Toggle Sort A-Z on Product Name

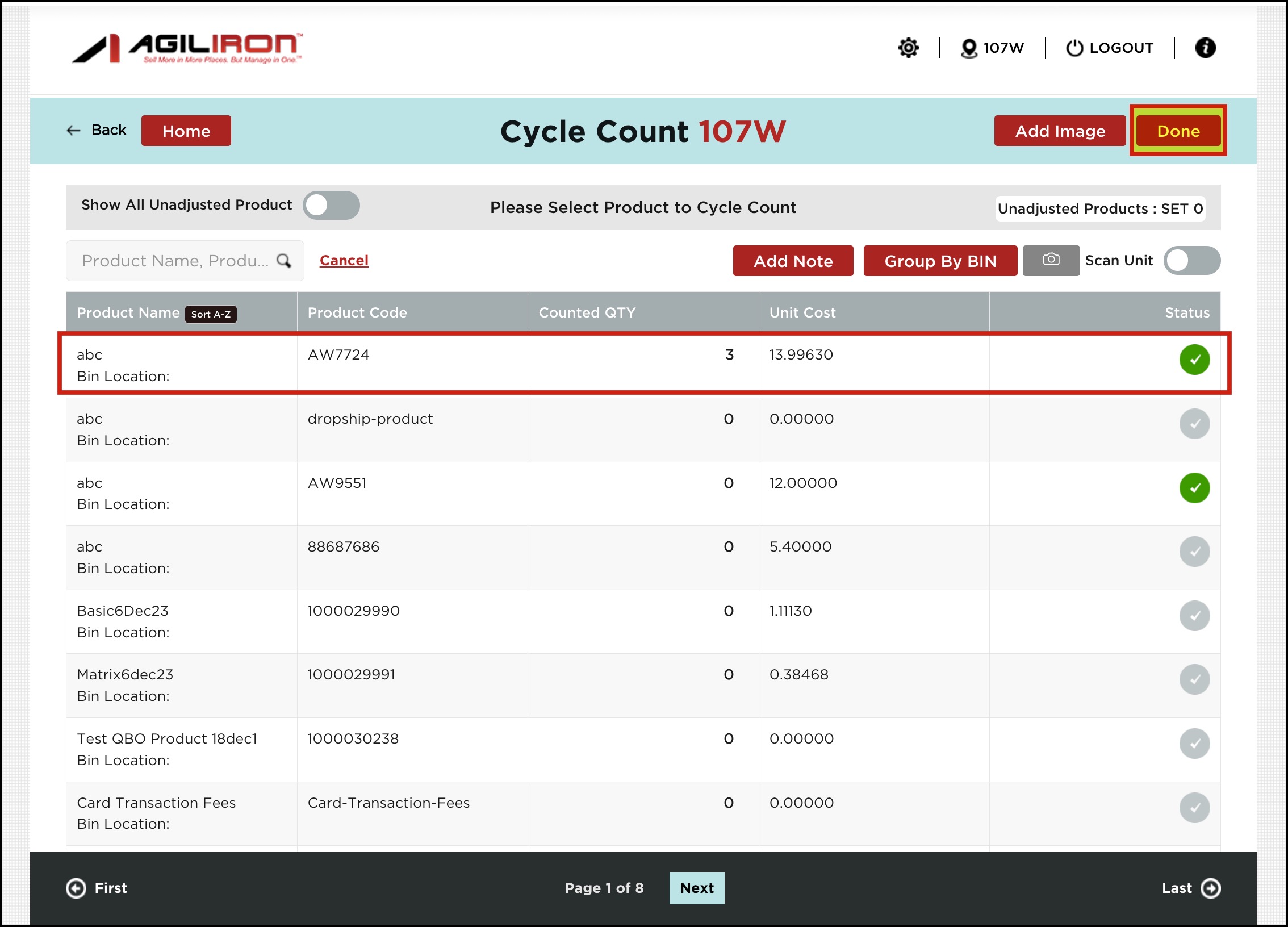pyautogui.click(x=211, y=314)
